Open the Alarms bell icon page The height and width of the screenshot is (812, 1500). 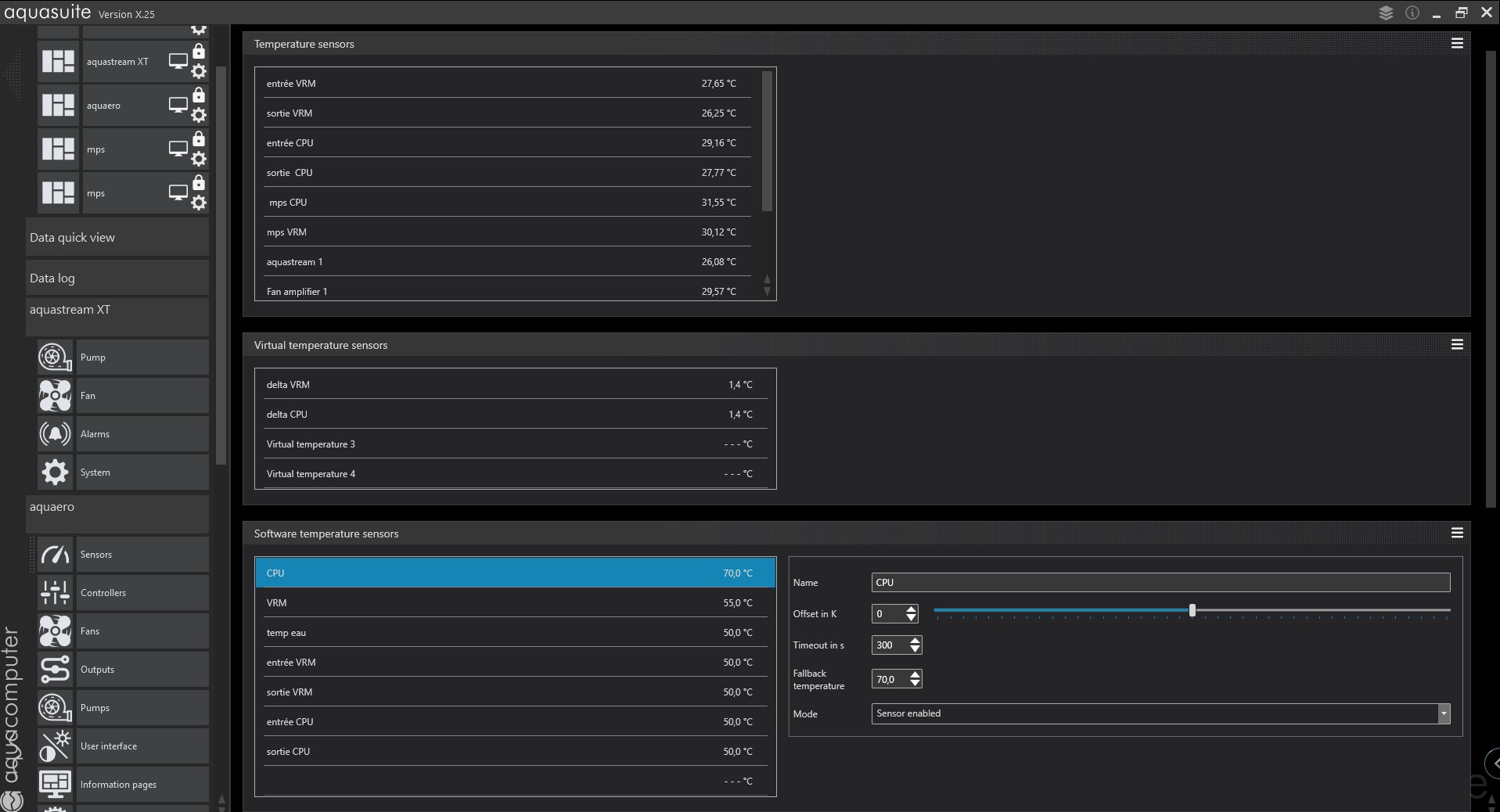pyautogui.click(x=55, y=434)
